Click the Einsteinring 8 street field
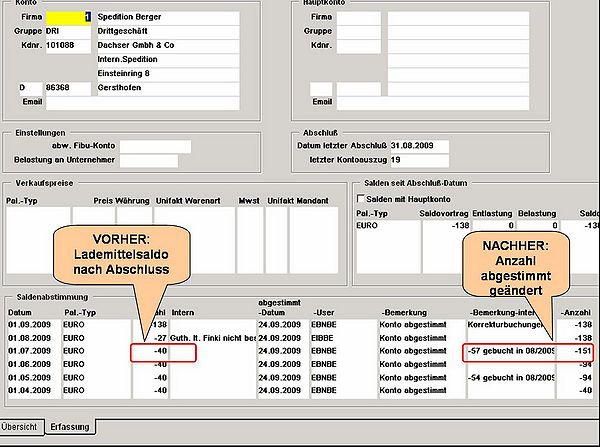600x447 pixels. pos(168,74)
